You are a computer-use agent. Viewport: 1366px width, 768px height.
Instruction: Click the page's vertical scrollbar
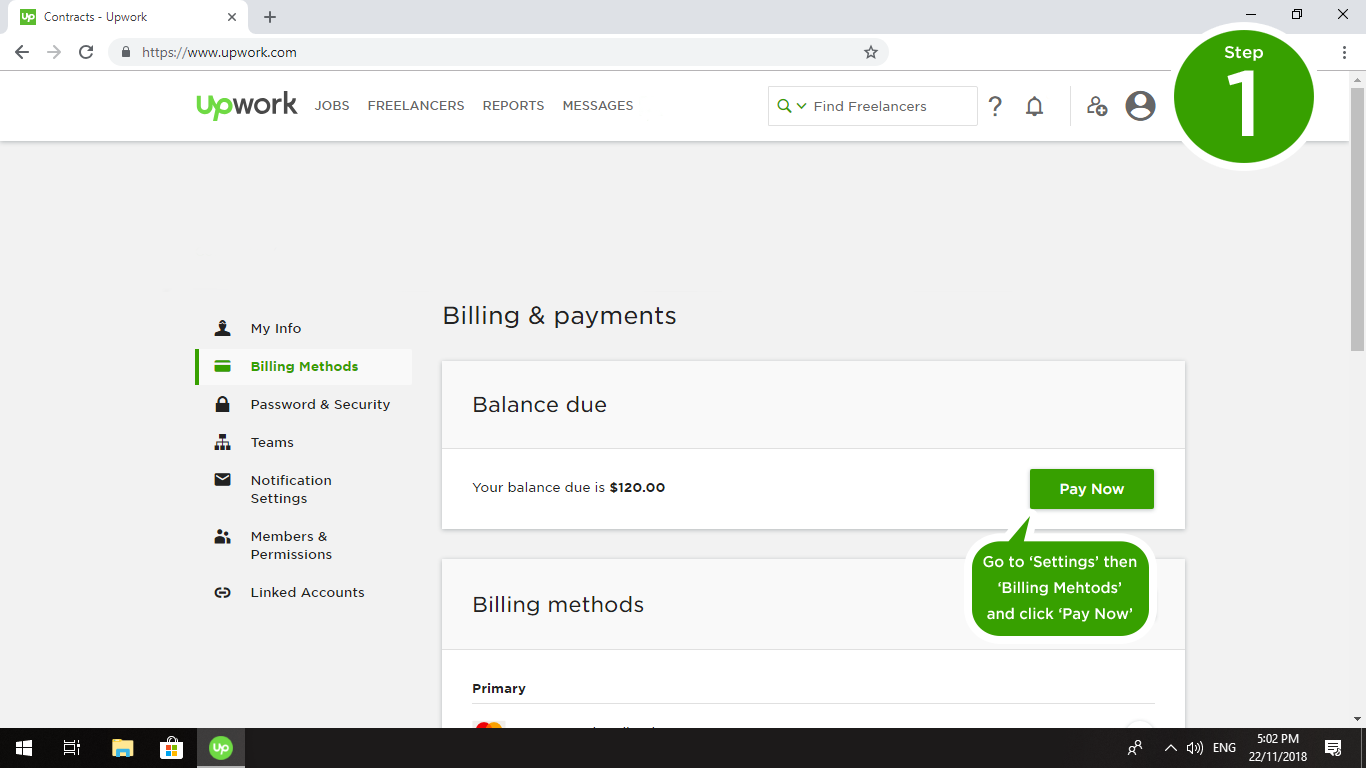tap(1357, 218)
